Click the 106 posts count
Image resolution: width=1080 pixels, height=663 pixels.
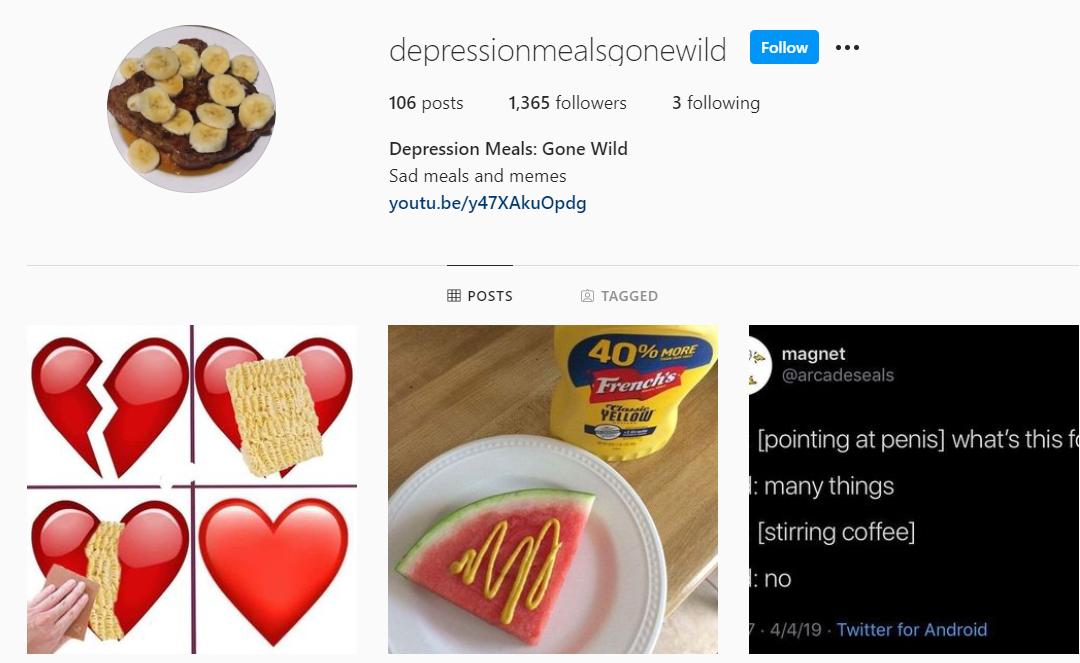tap(426, 103)
